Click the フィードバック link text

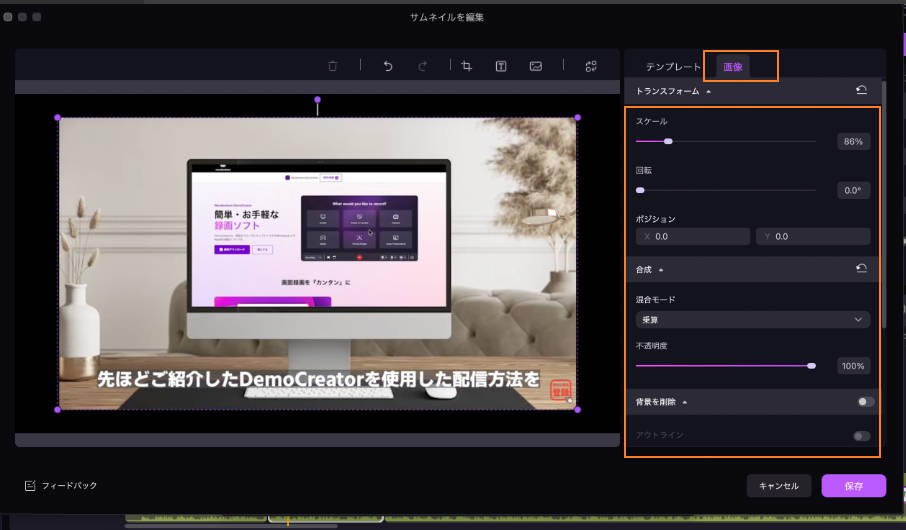[x=69, y=485]
